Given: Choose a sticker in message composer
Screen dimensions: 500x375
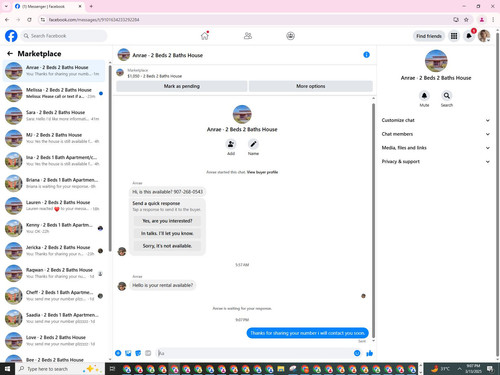Looking at the screenshot, I should pos(138,353).
